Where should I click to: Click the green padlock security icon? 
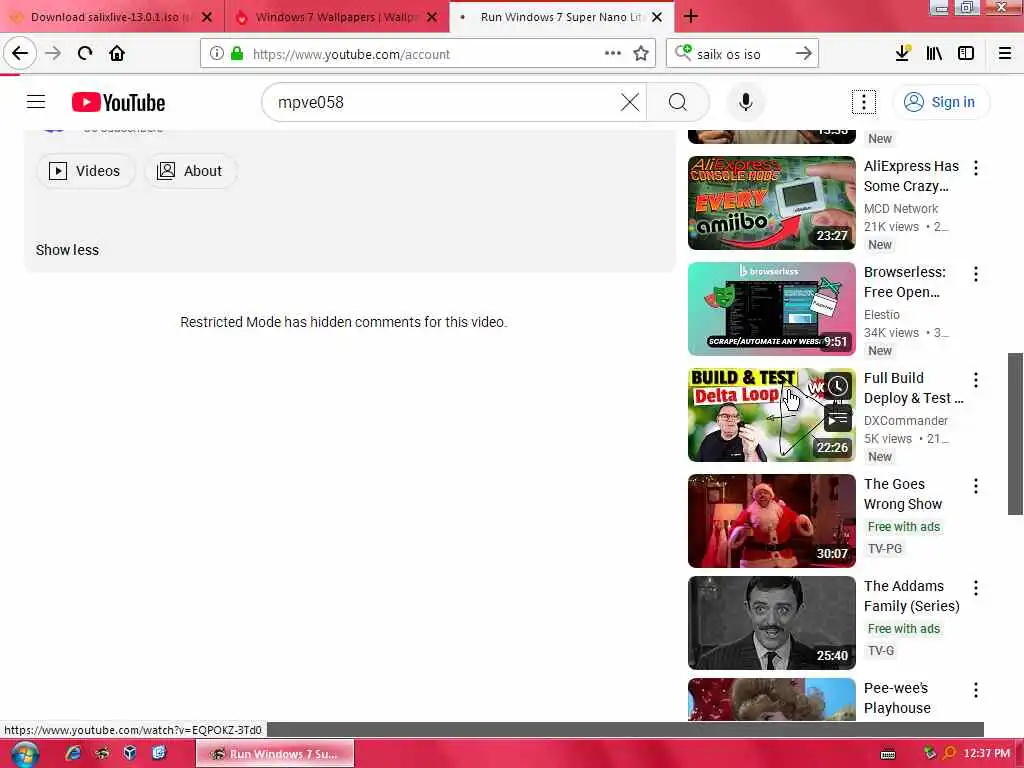237,54
